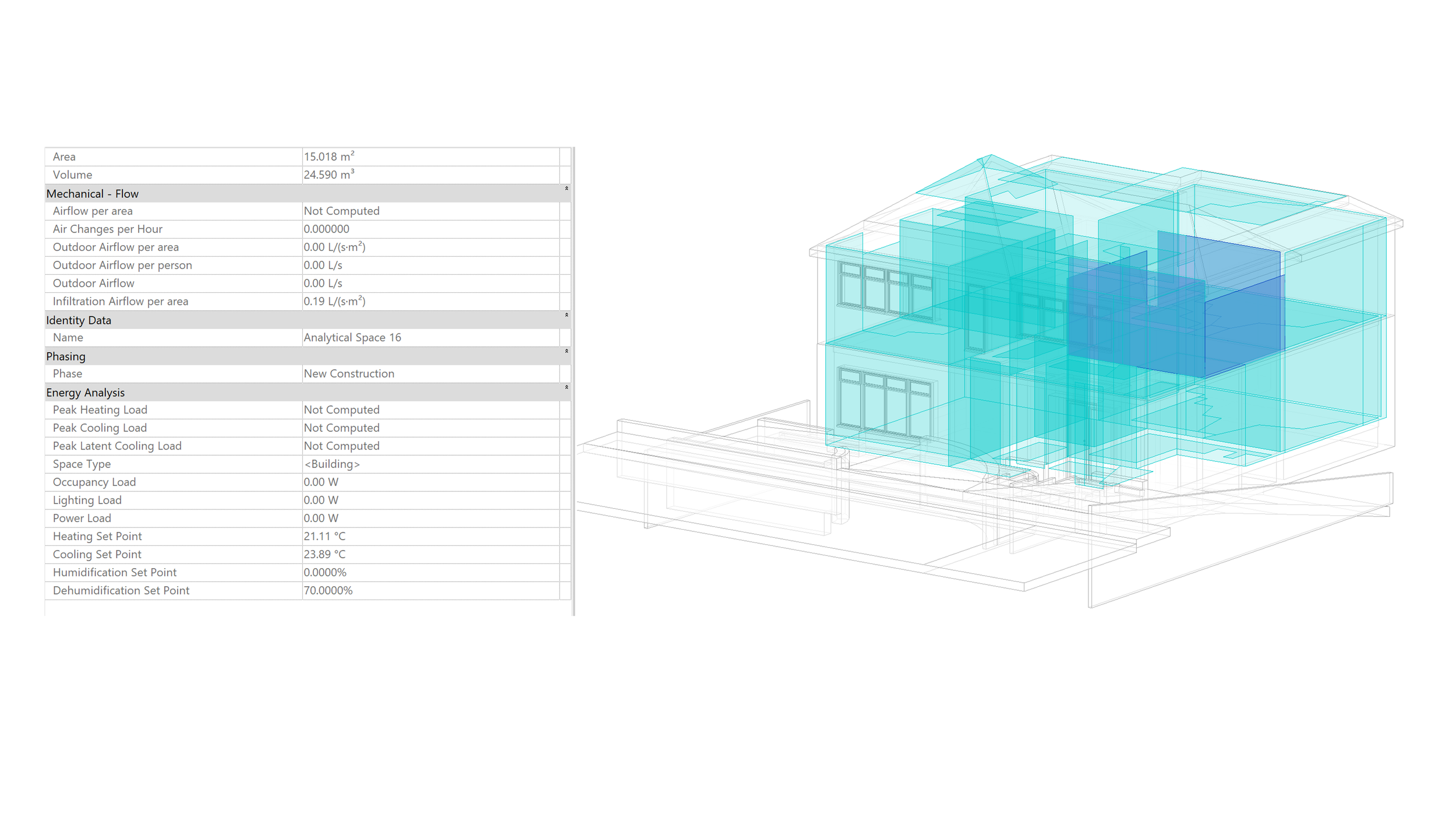Collapse the Energy Analysis section
Image resolution: width=1456 pixels, height=819 pixels.
click(566, 387)
